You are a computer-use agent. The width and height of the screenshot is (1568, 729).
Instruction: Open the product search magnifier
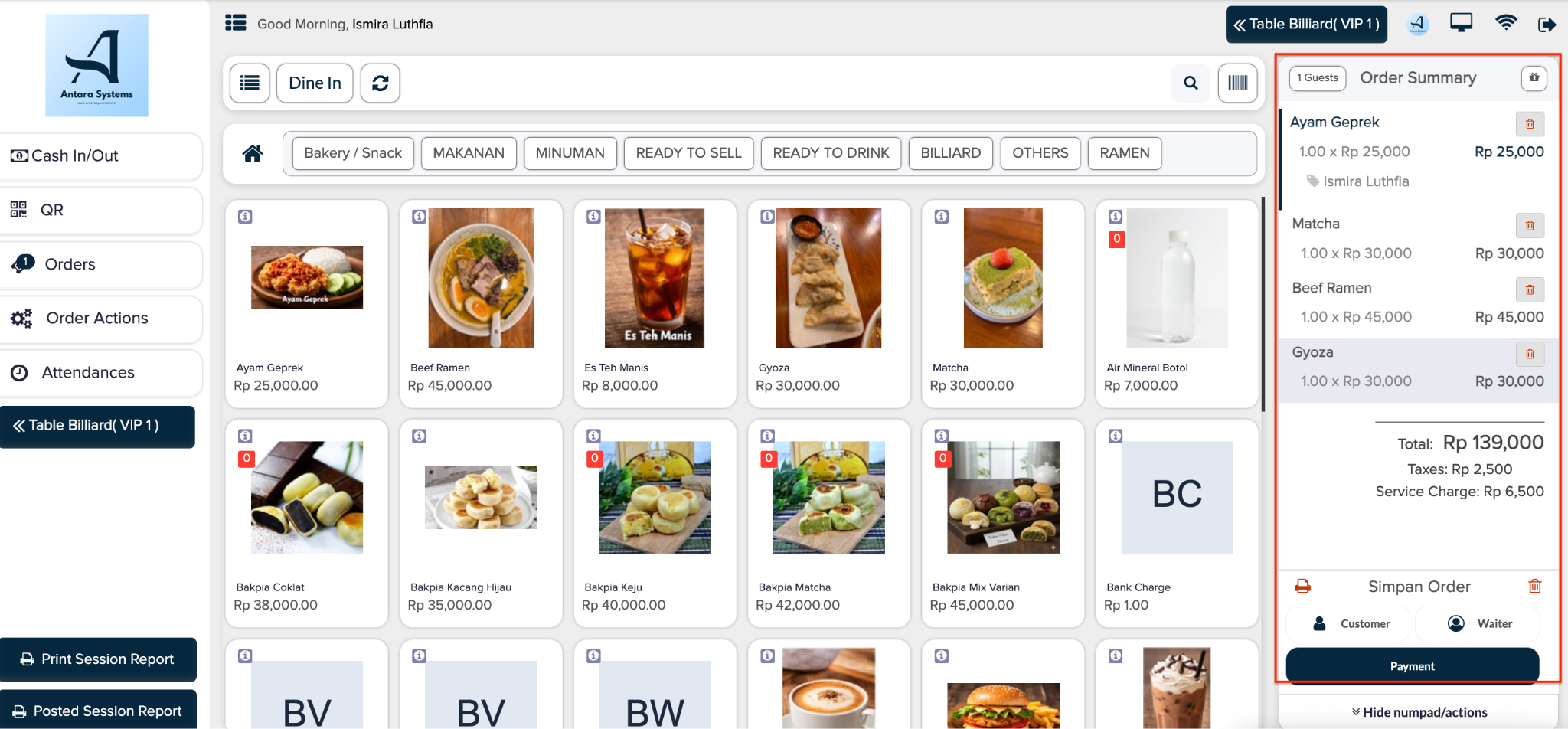pyautogui.click(x=1191, y=83)
